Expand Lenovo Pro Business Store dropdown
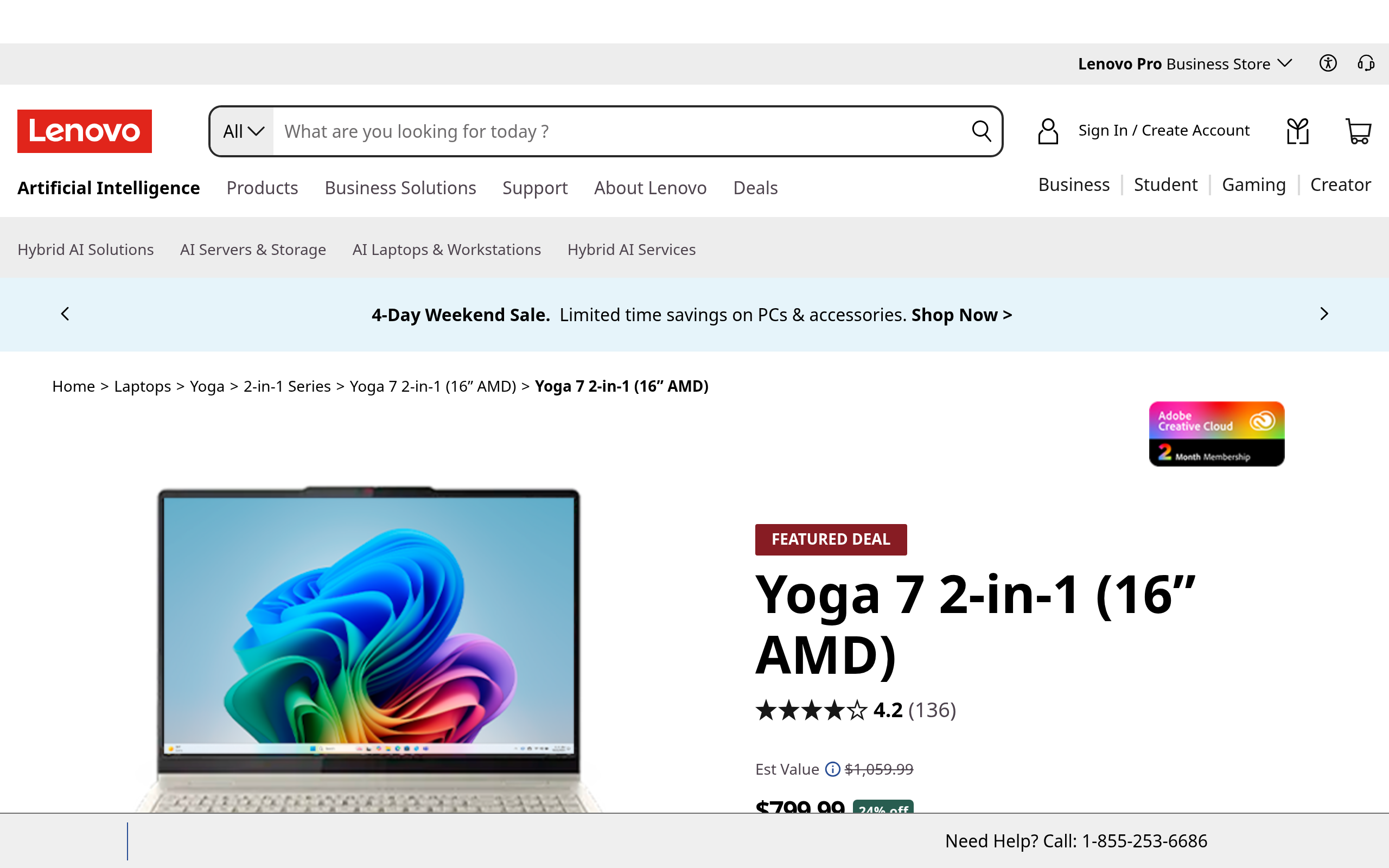1389x868 pixels. click(x=1184, y=63)
